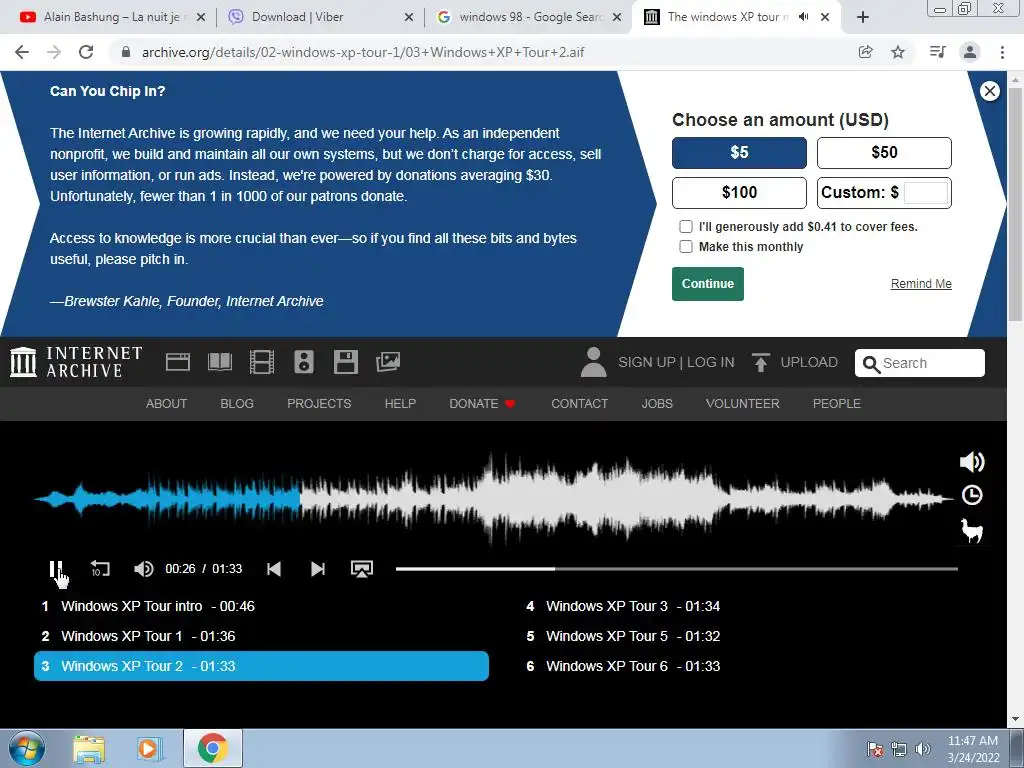The height and width of the screenshot is (768, 1024).
Task: Skip to next track
Action: [x=317, y=569]
